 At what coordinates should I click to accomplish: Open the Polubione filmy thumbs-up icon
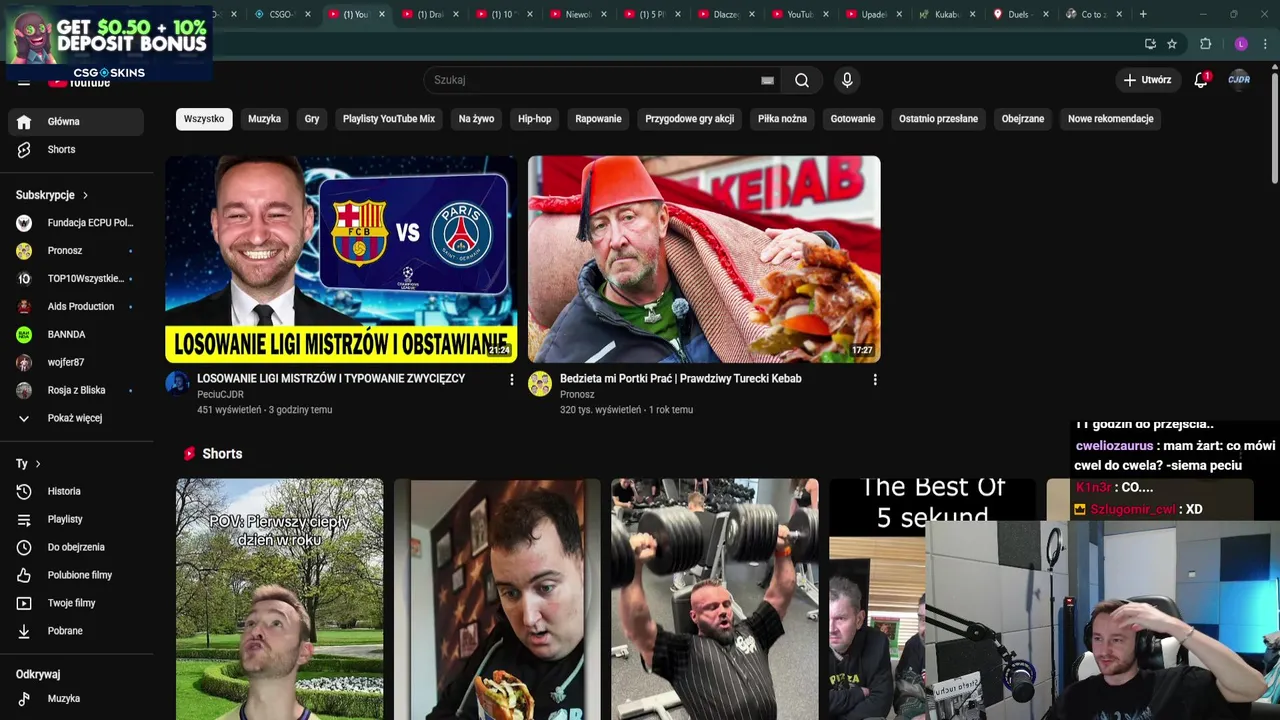pyautogui.click(x=24, y=575)
